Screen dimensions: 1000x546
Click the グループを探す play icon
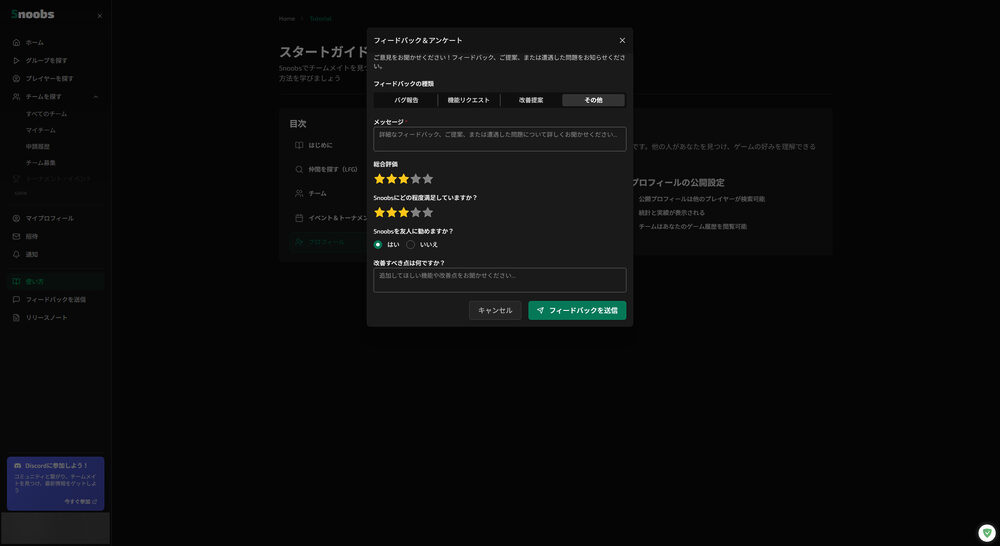point(17,61)
